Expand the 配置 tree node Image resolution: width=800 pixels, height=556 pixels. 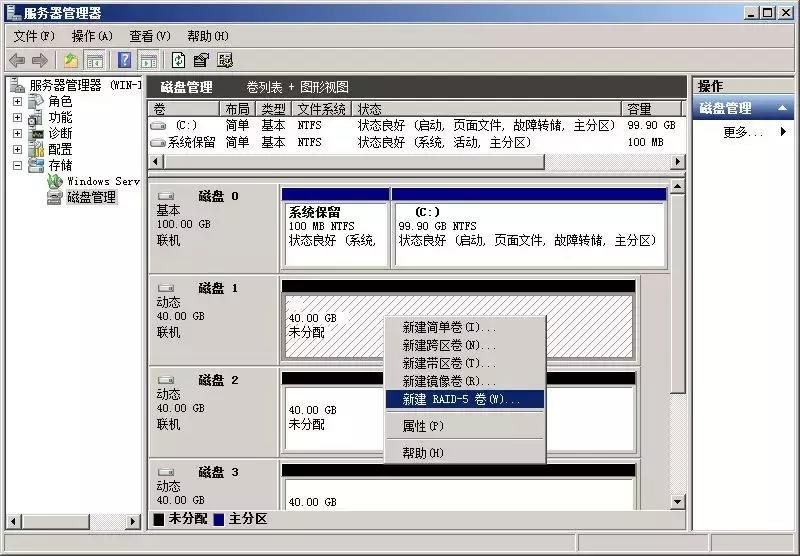coord(17,149)
